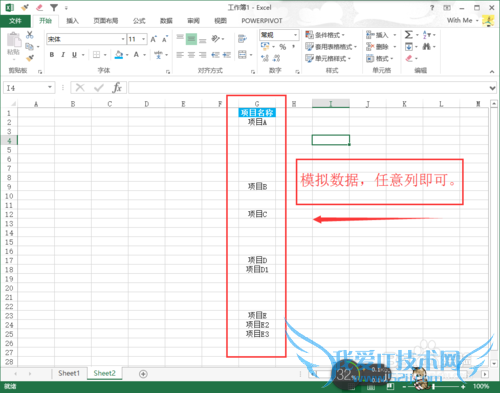The width and height of the screenshot is (500, 393).
Task: Switch to the Insert tab
Action: [x=72, y=21]
